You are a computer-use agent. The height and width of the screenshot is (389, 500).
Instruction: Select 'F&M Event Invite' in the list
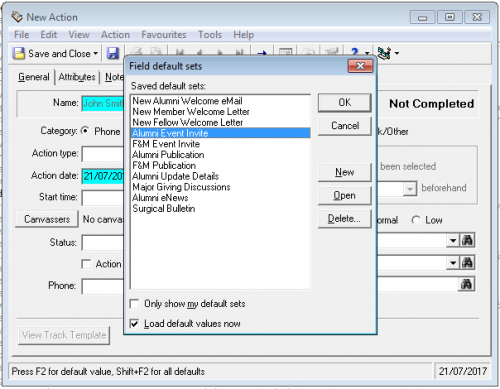point(220,144)
